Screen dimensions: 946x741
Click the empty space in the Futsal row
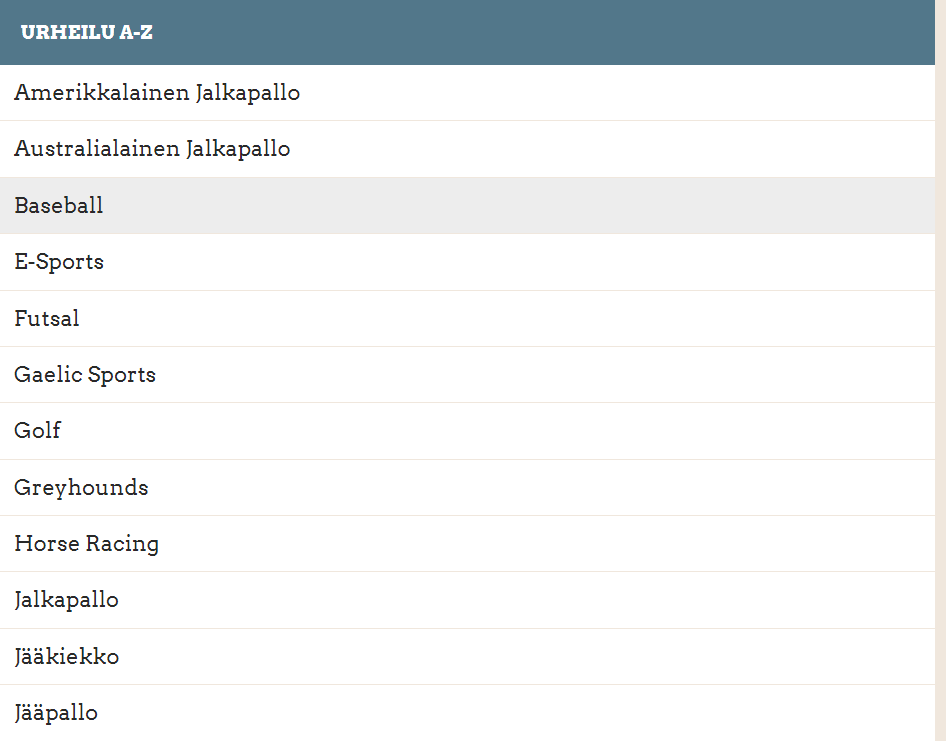tap(507, 319)
